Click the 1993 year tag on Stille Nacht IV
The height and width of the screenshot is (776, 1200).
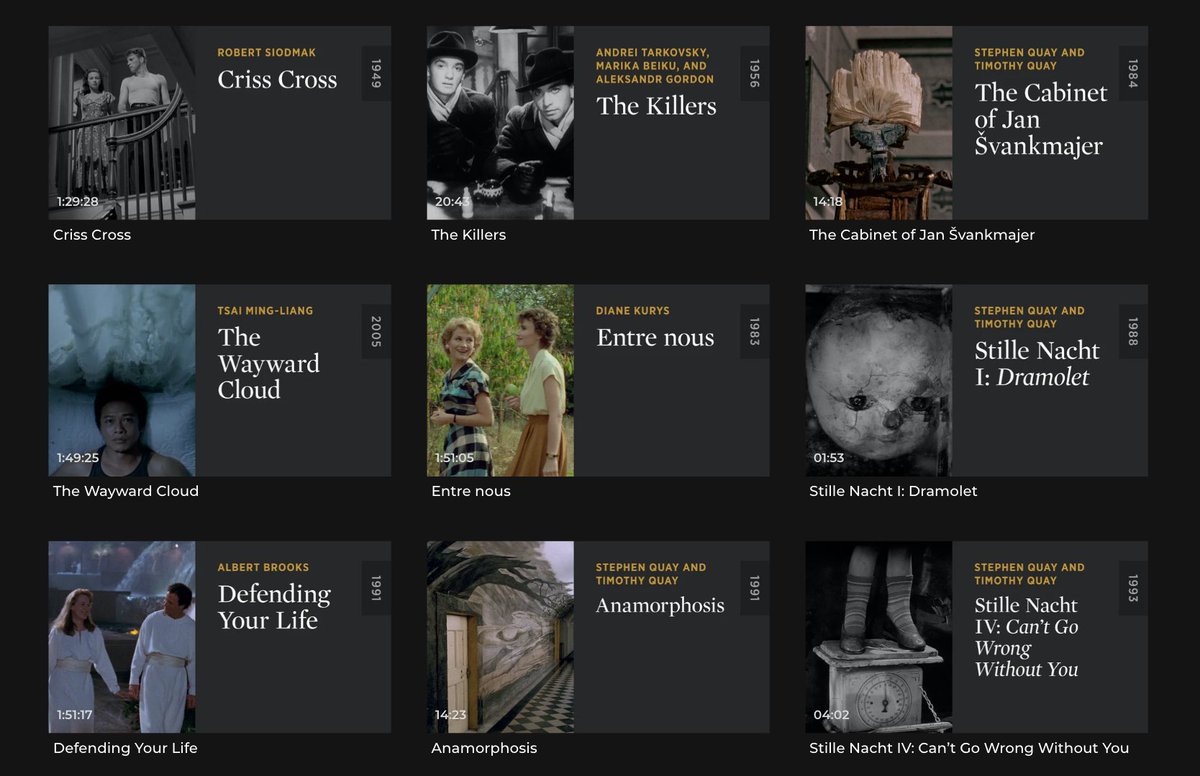[x=1133, y=588]
